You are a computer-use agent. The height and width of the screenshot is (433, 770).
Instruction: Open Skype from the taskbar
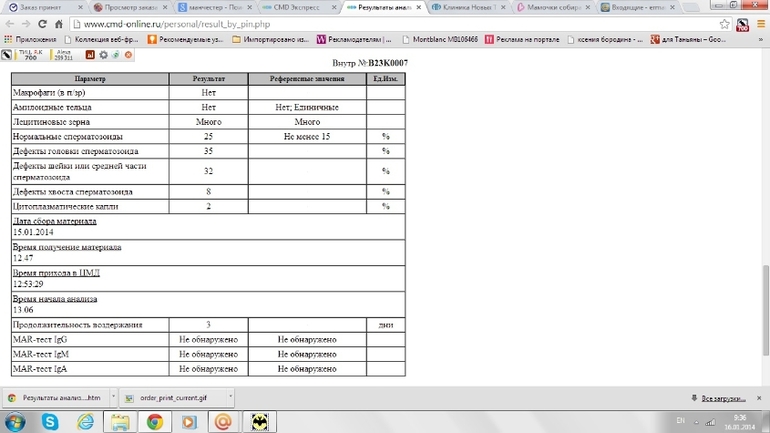click(x=49, y=422)
